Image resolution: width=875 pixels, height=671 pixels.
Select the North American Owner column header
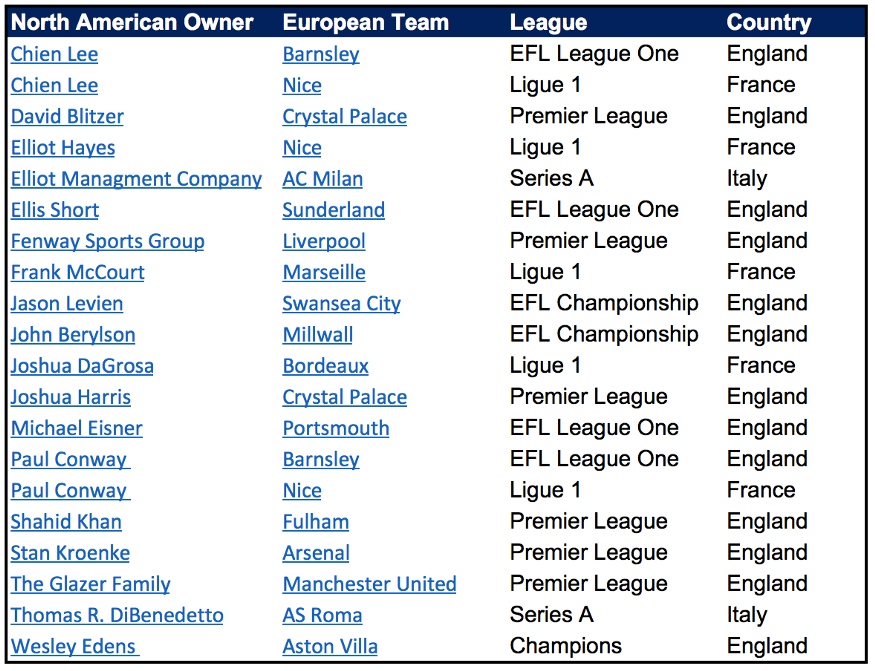132,22
